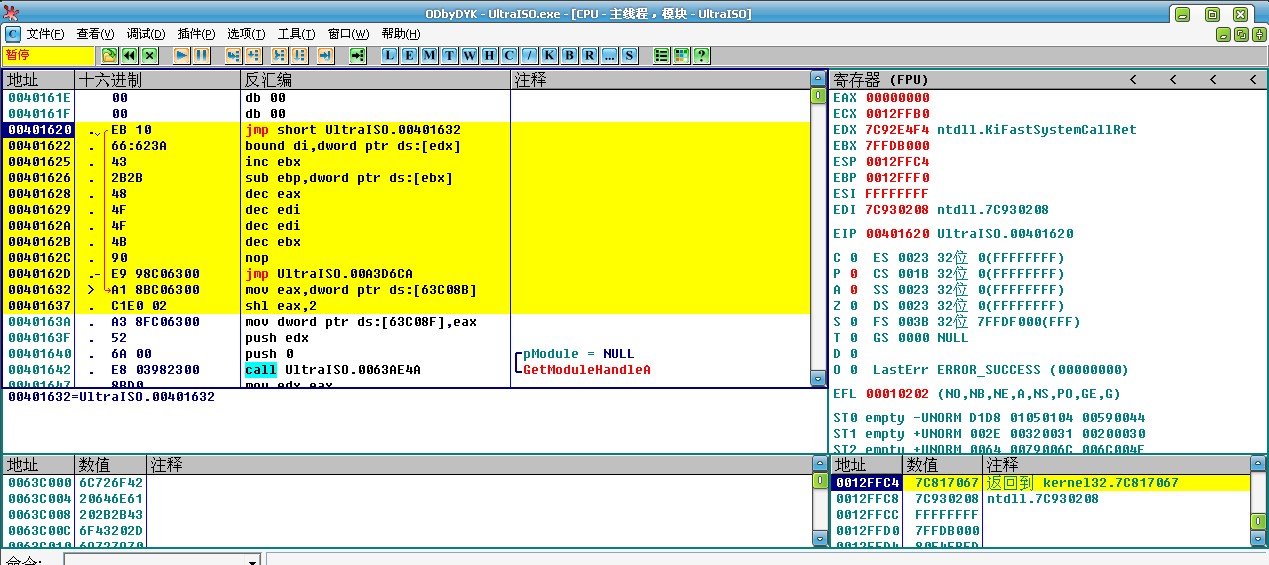Select the push edx instruction row

[x=406, y=338]
